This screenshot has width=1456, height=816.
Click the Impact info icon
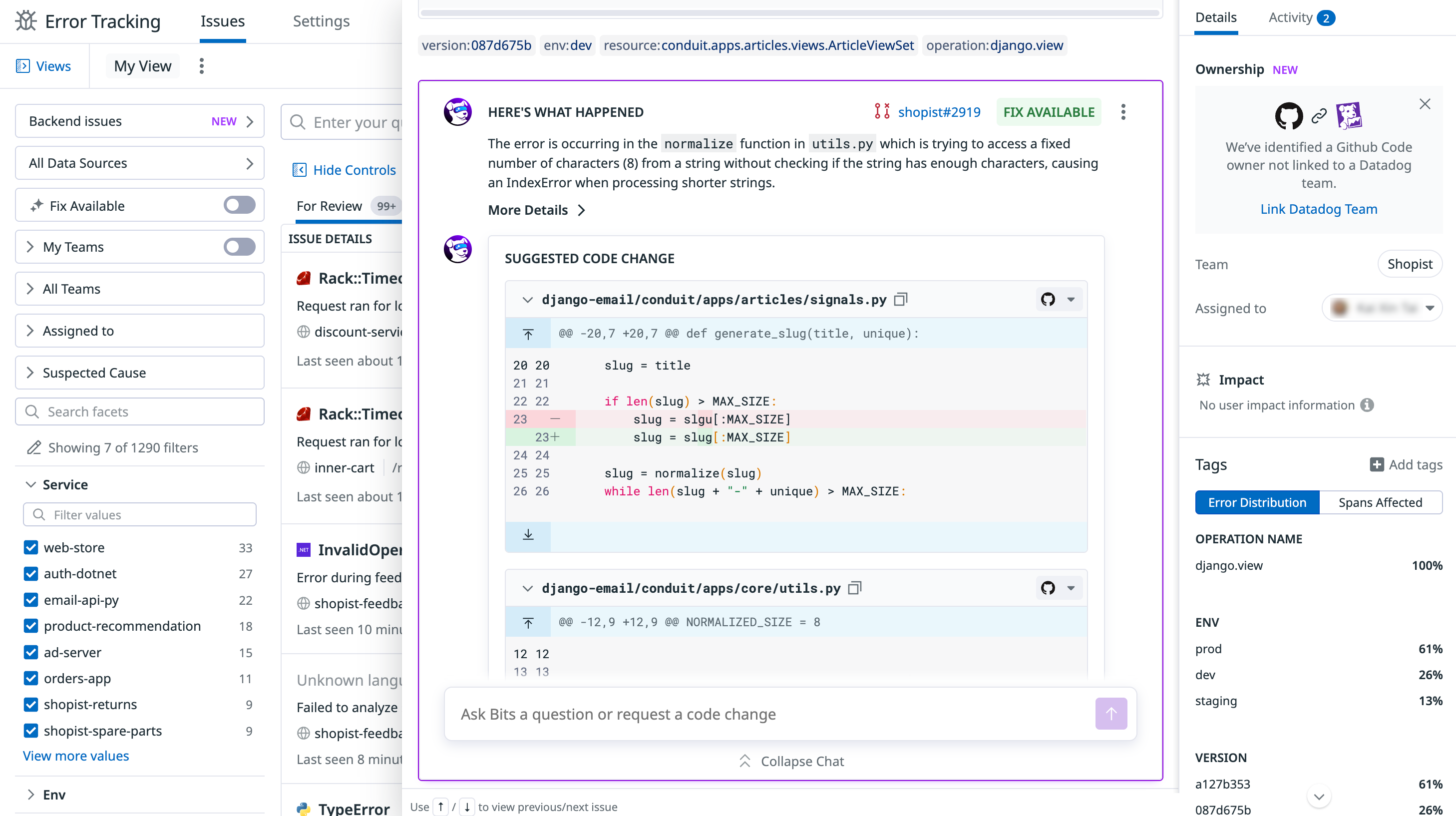click(1367, 405)
